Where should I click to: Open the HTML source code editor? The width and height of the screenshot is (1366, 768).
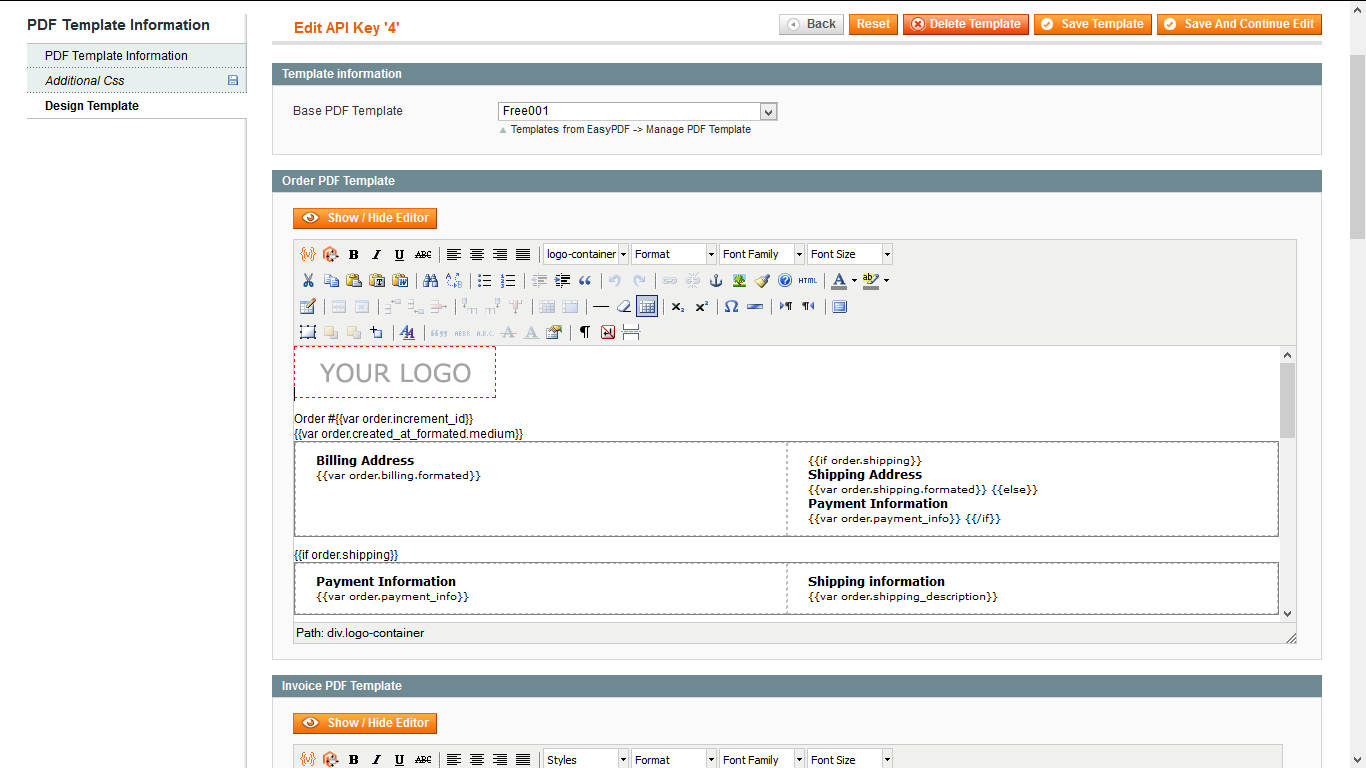tap(806, 280)
